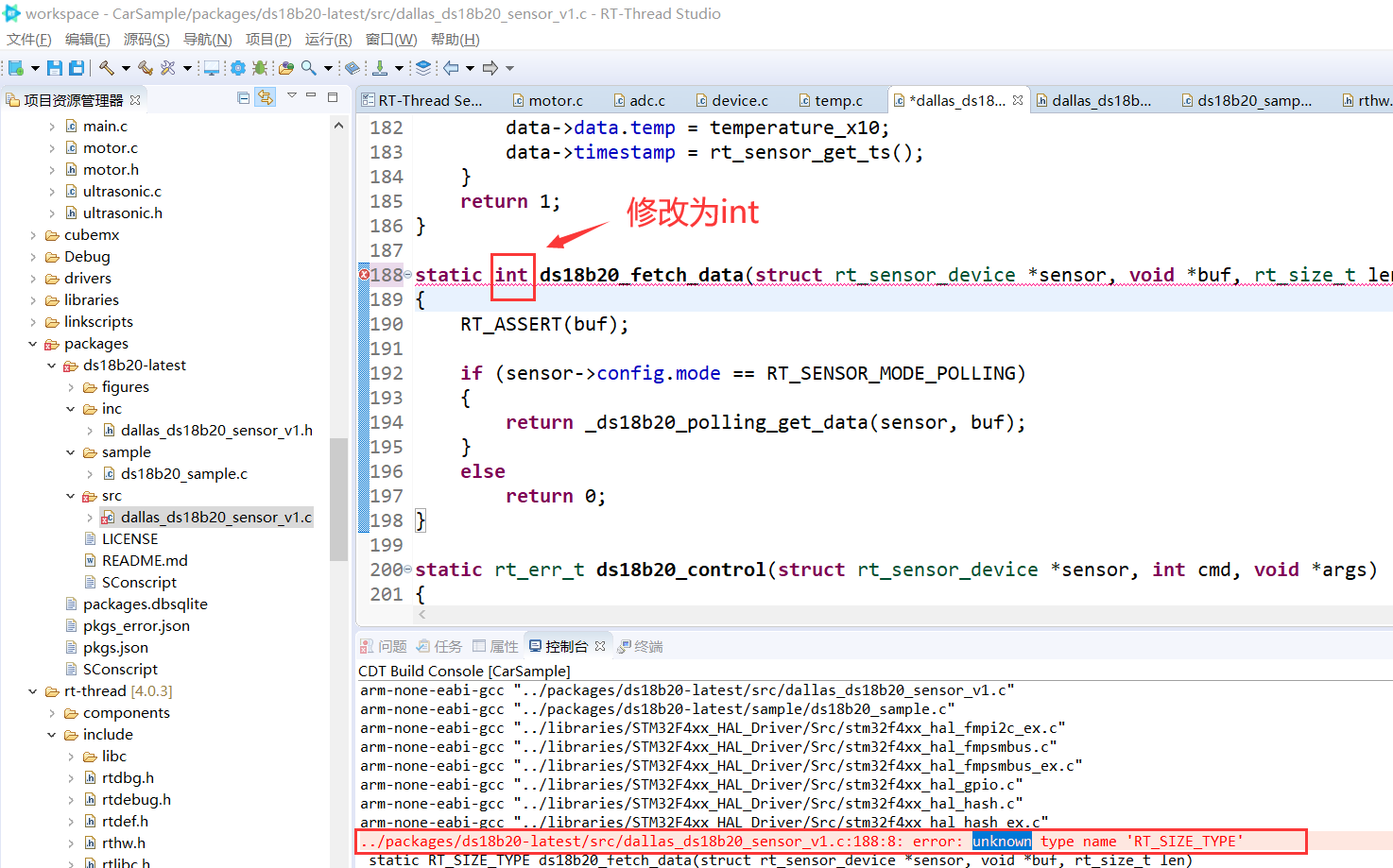This screenshot has height=868, width=1393.
Task: Open the Back history dropdown arrow
Action: (470, 68)
